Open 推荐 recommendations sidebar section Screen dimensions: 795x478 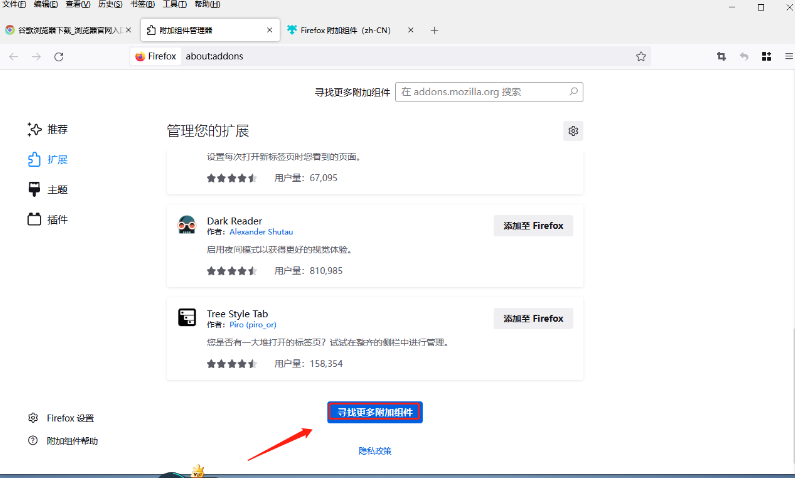click(47, 129)
